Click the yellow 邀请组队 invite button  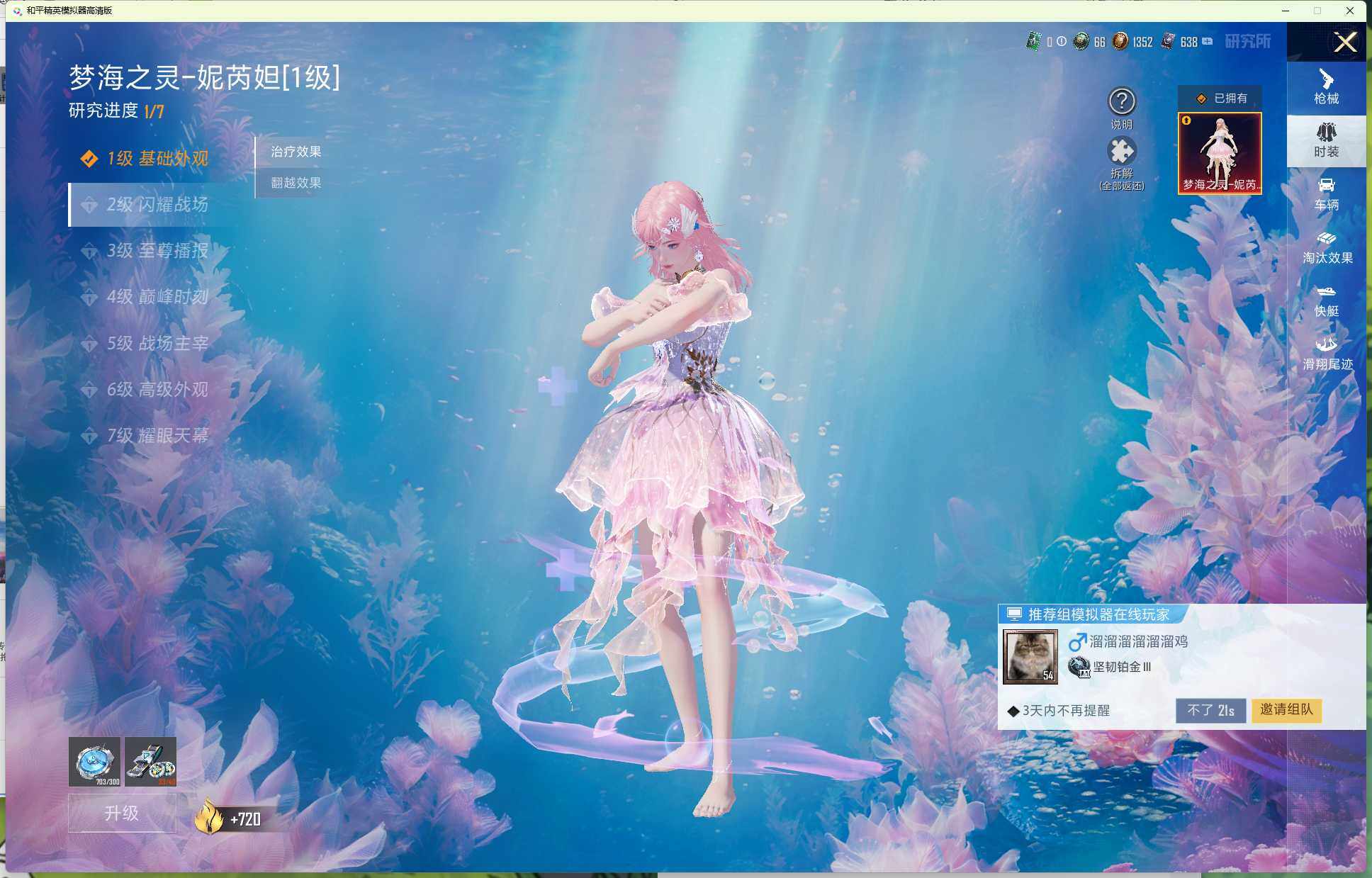click(1286, 710)
